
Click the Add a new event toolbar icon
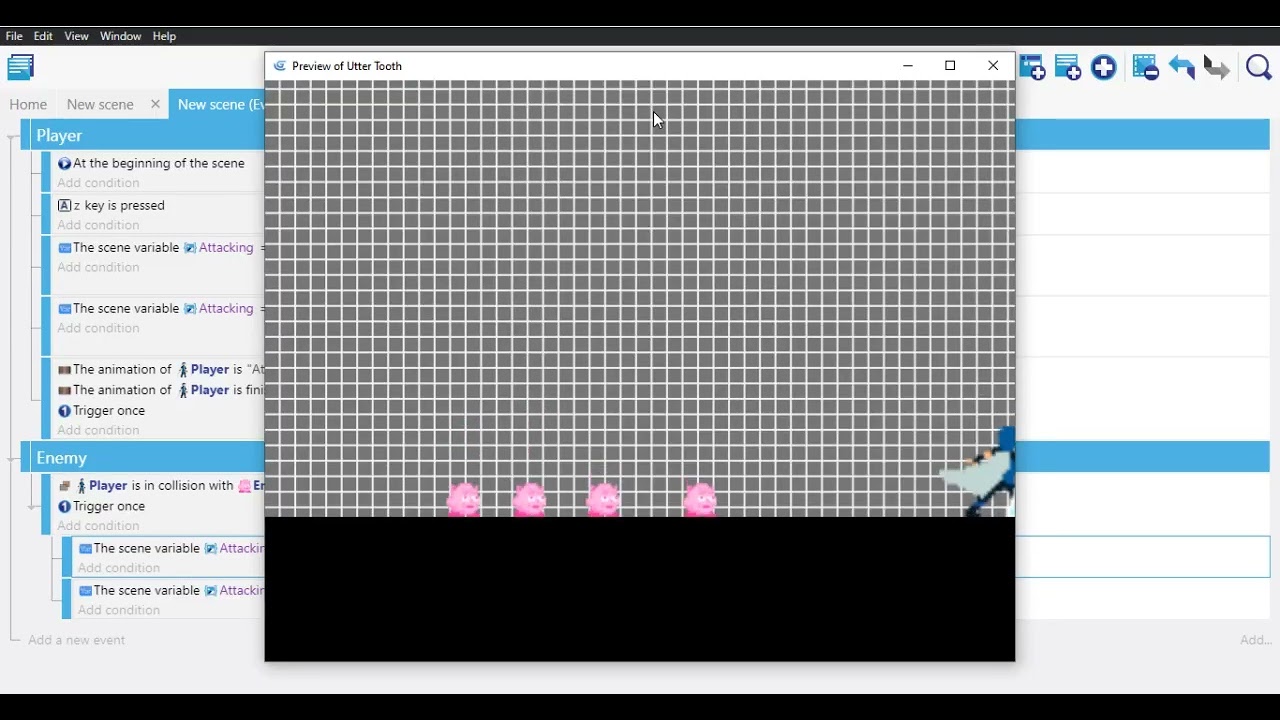click(1033, 67)
